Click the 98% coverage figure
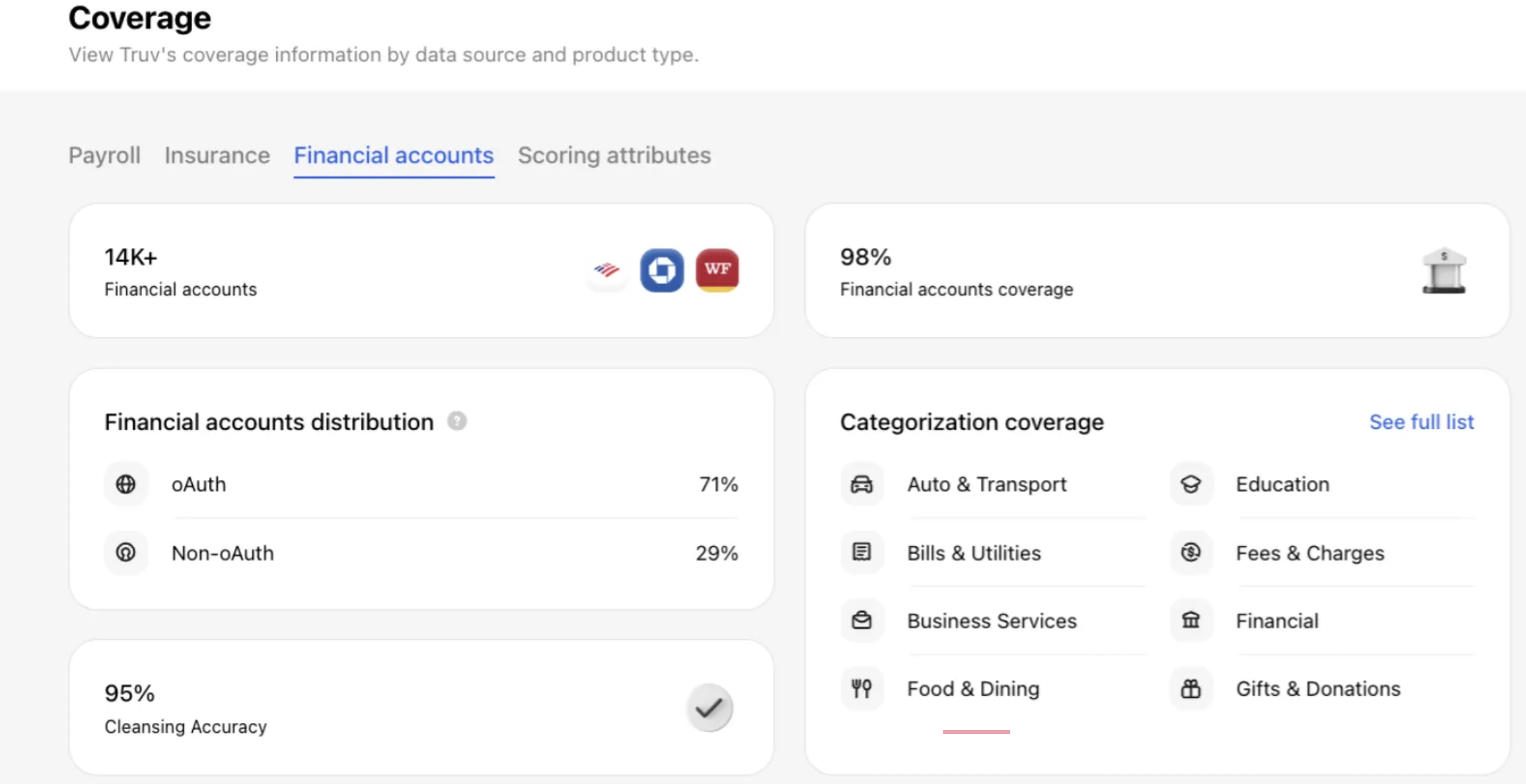1526x784 pixels. pos(866,257)
